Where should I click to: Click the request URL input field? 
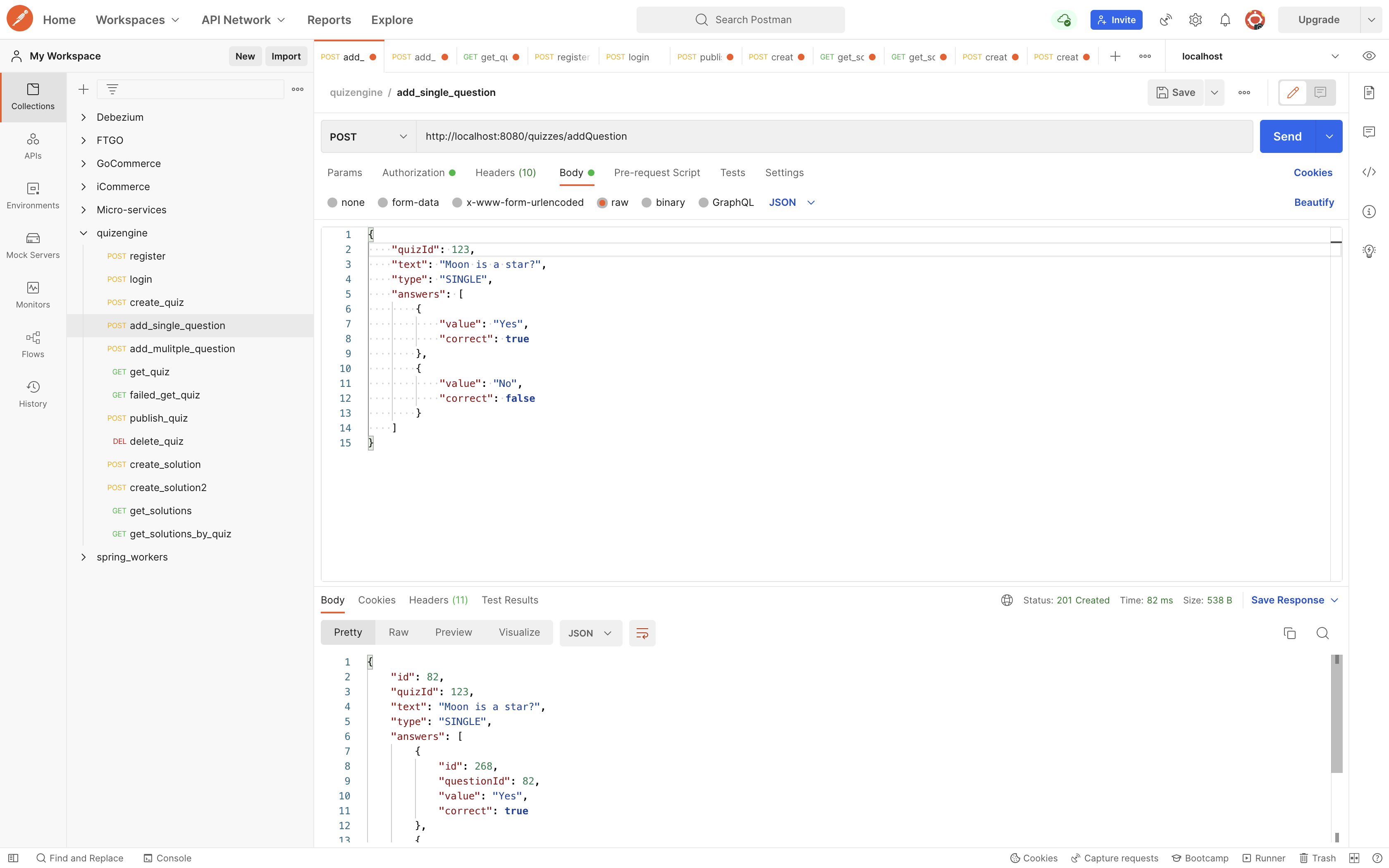pos(832,137)
